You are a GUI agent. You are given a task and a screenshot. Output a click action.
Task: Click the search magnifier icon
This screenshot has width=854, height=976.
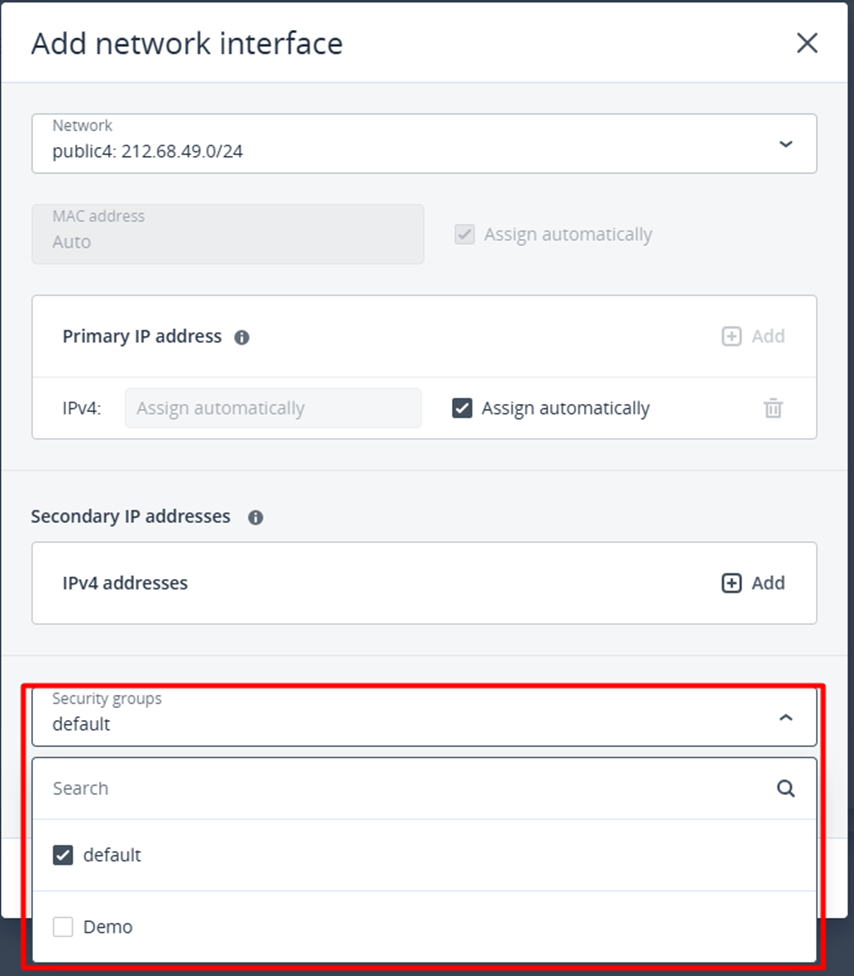tap(786, 788)
